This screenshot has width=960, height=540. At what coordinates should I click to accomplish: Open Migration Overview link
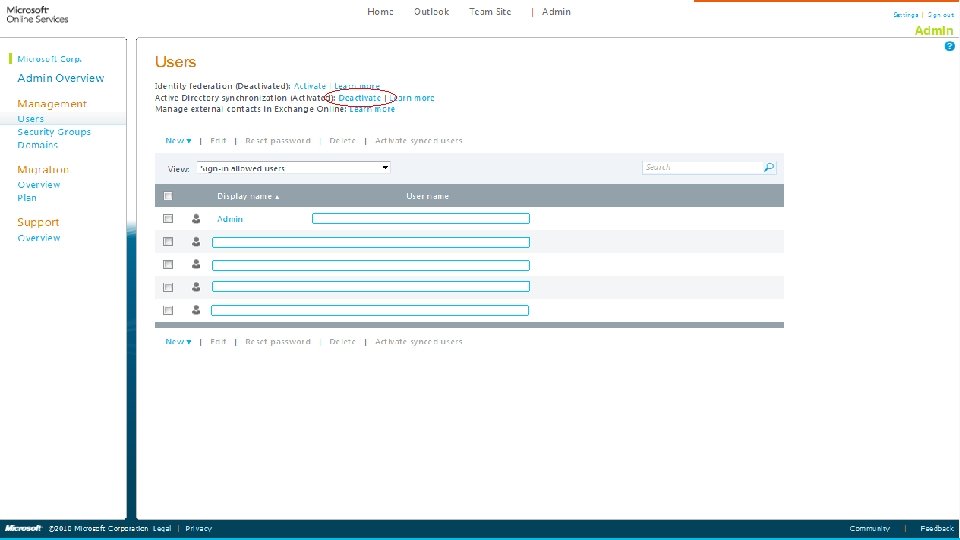coord(39,185)
